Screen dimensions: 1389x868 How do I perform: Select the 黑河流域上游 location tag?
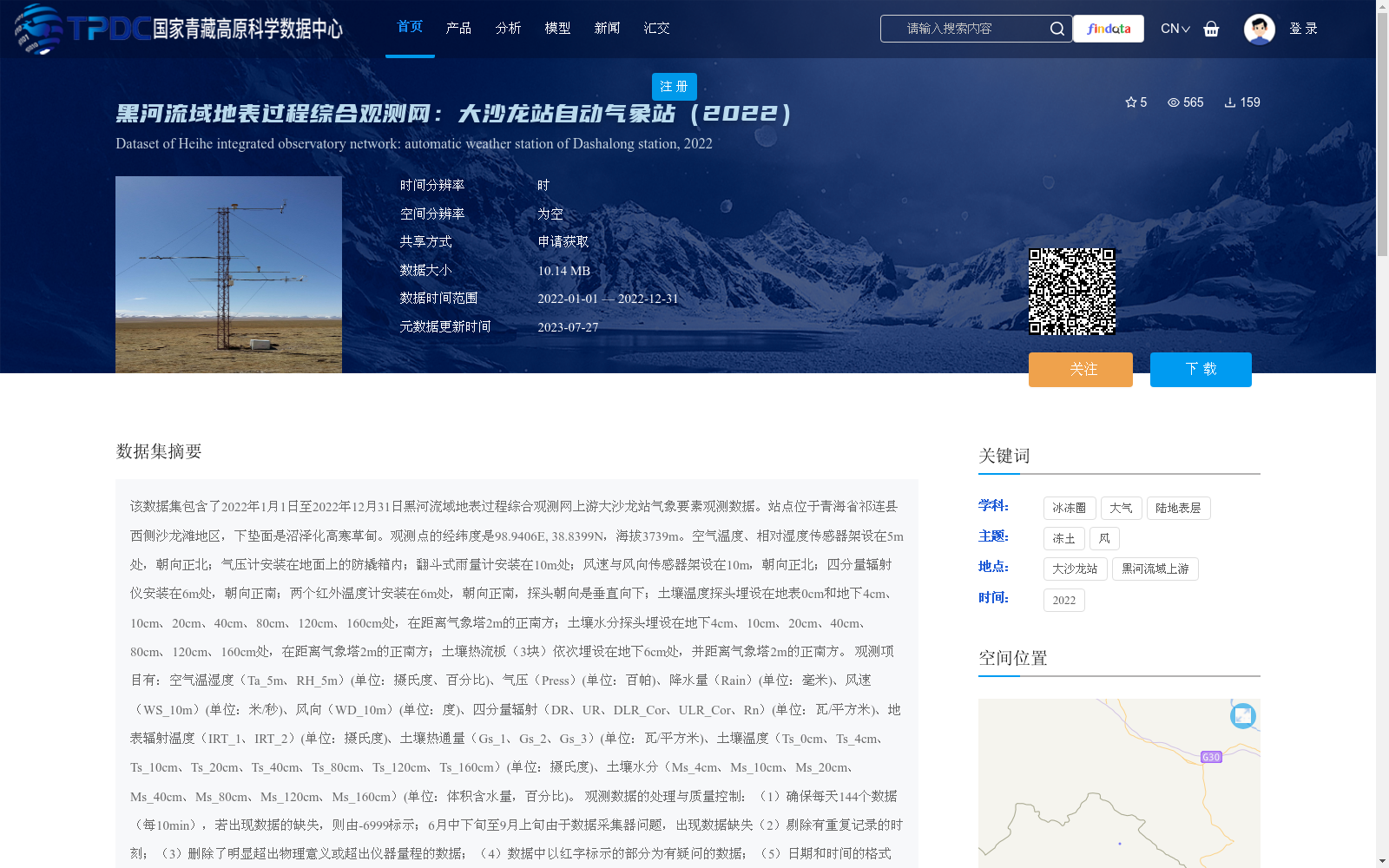tap(1155, 569)
